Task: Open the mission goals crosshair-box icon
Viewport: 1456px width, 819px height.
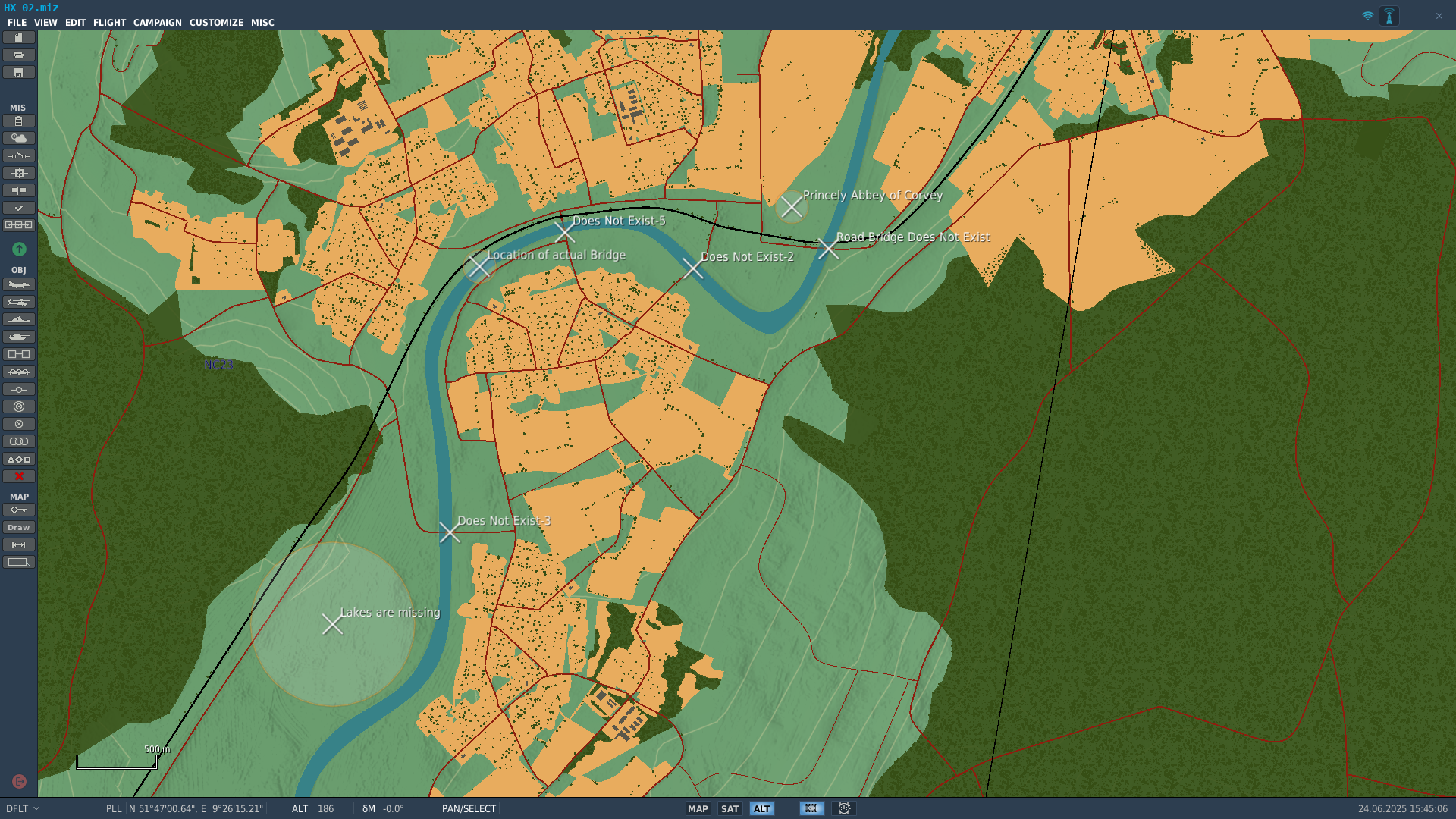Action: [x=19, y=173]
